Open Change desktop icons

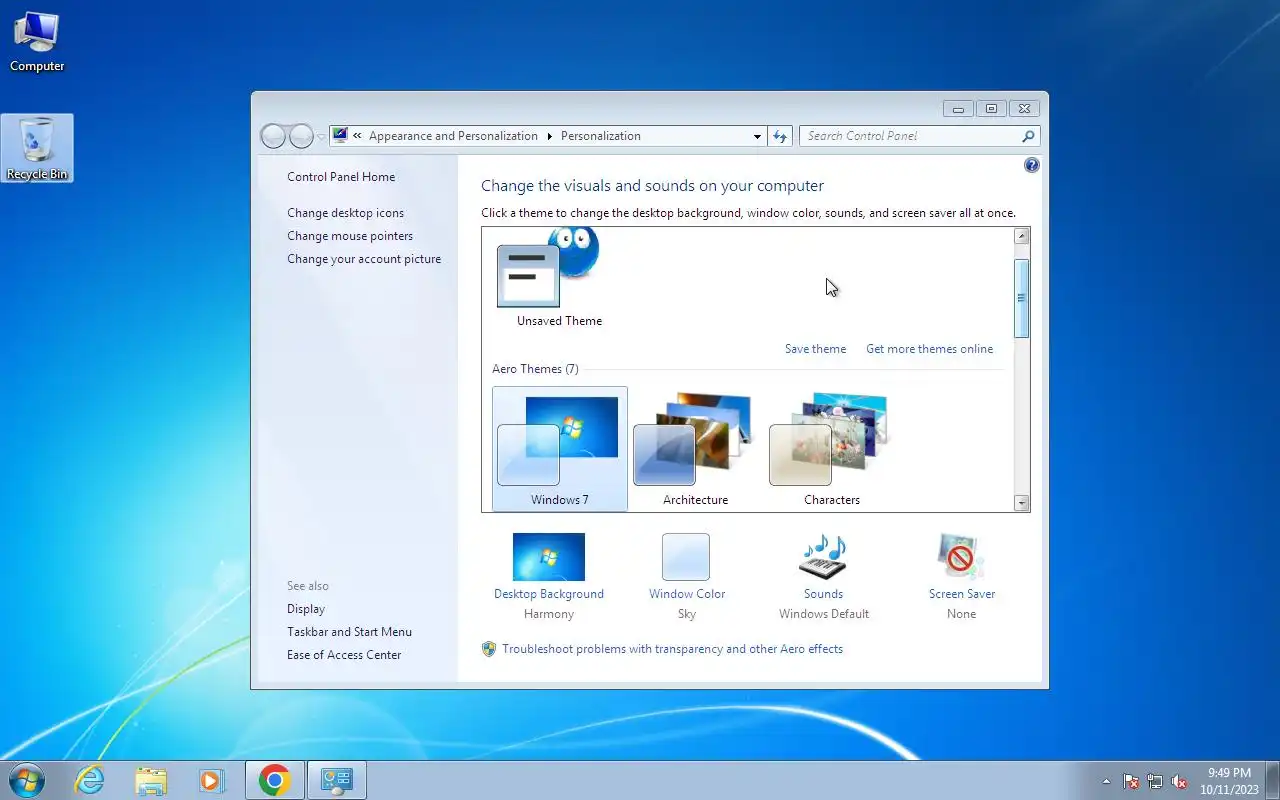[346, 213]
